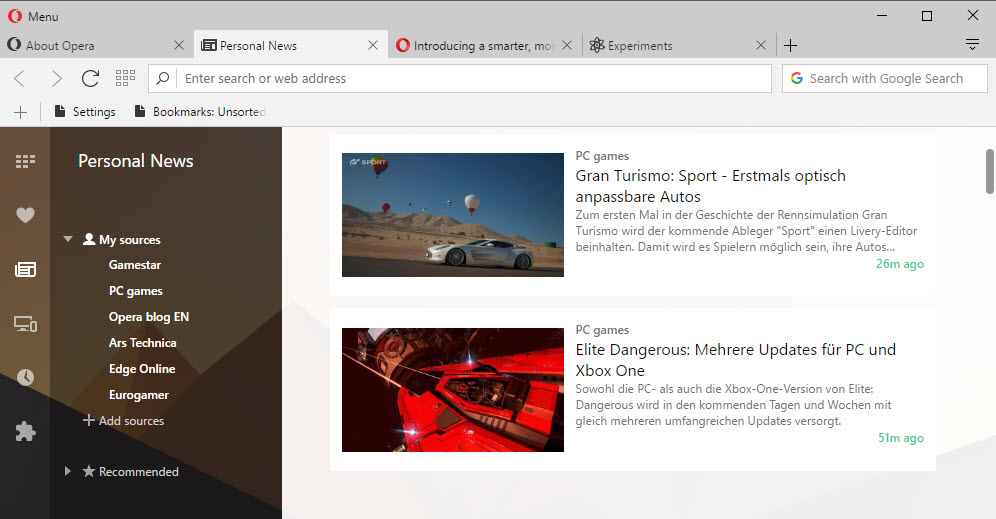Select the PC games source
The width and height of the screenshot is (996, 519).
tap(135, 291)
